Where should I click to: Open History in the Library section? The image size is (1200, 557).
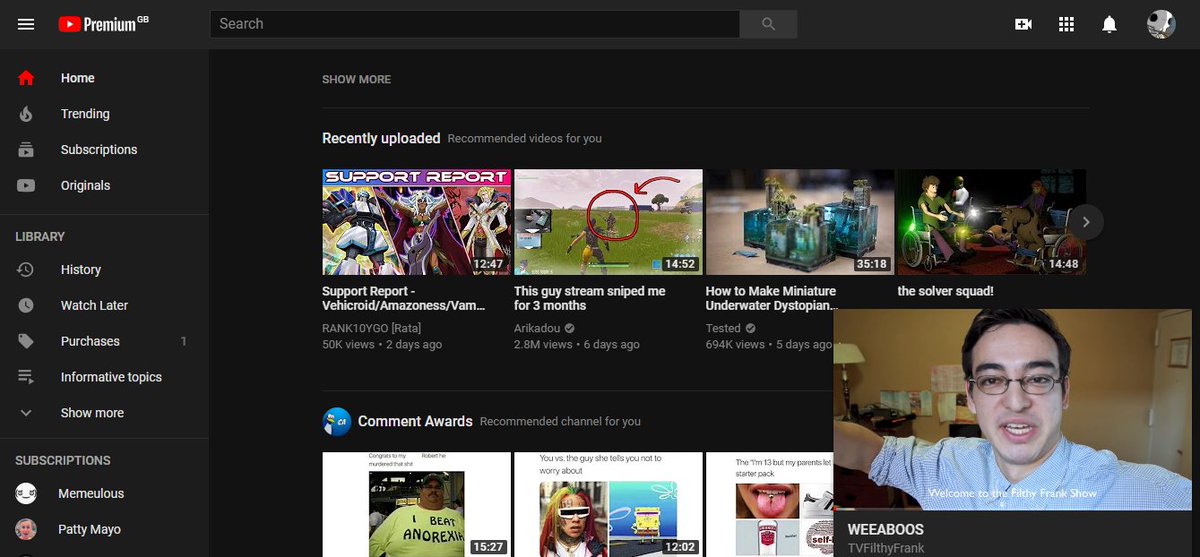coord(104,270)
